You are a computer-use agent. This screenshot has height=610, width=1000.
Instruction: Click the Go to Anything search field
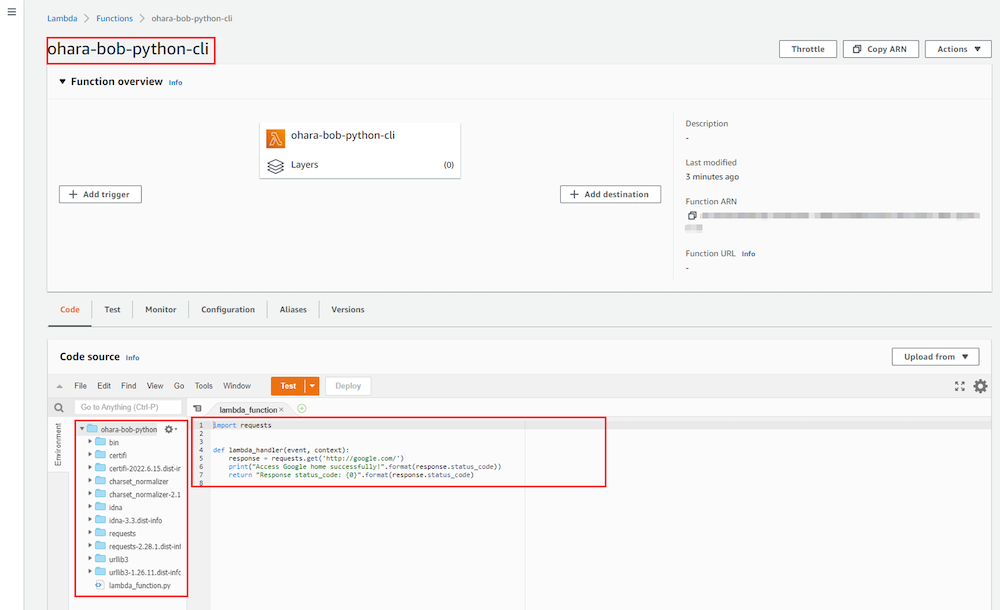click(x=129, y=407)
